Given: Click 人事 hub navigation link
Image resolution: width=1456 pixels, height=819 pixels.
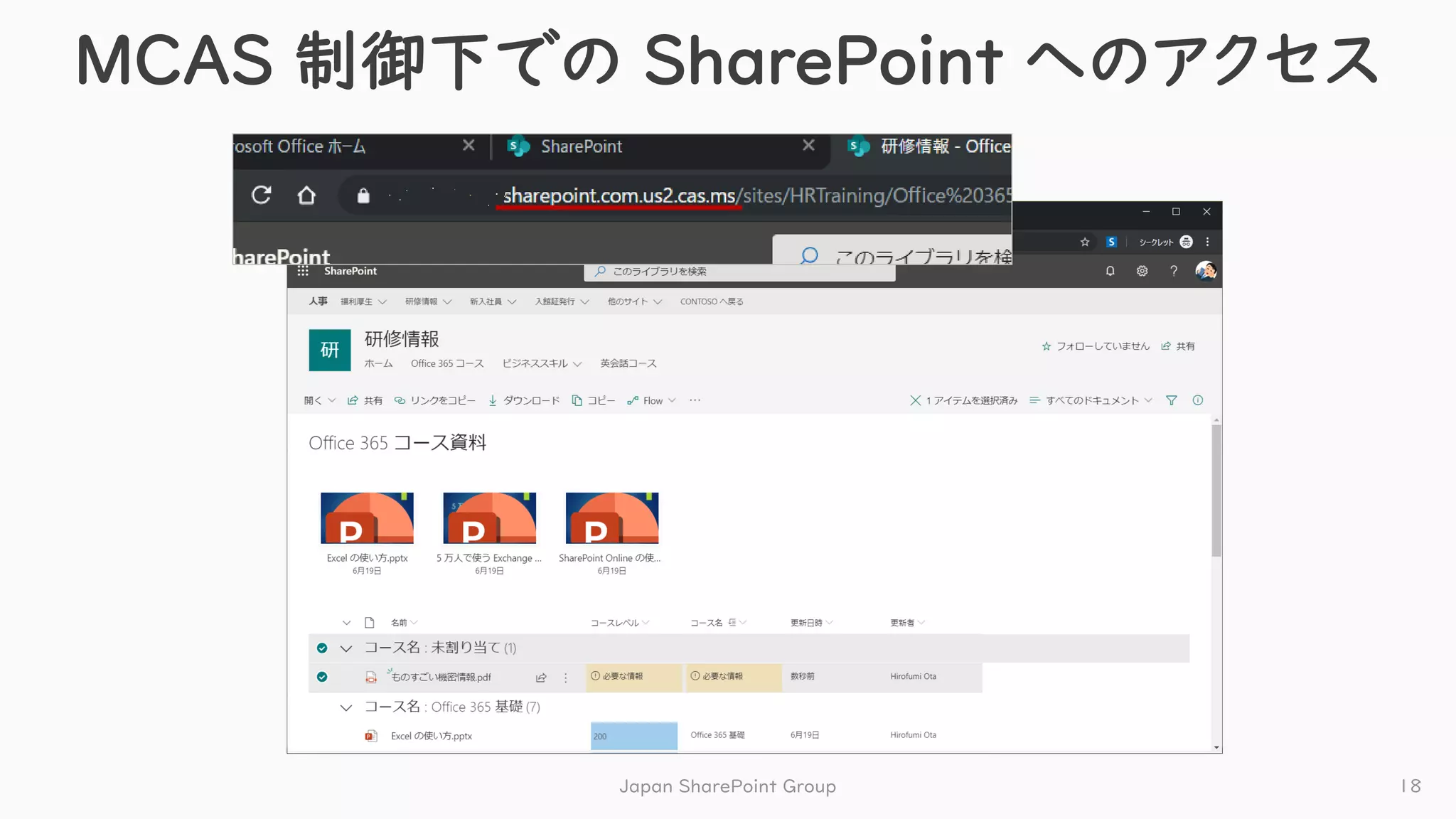Looking at the screenshot, I should [x=318, y=301].
